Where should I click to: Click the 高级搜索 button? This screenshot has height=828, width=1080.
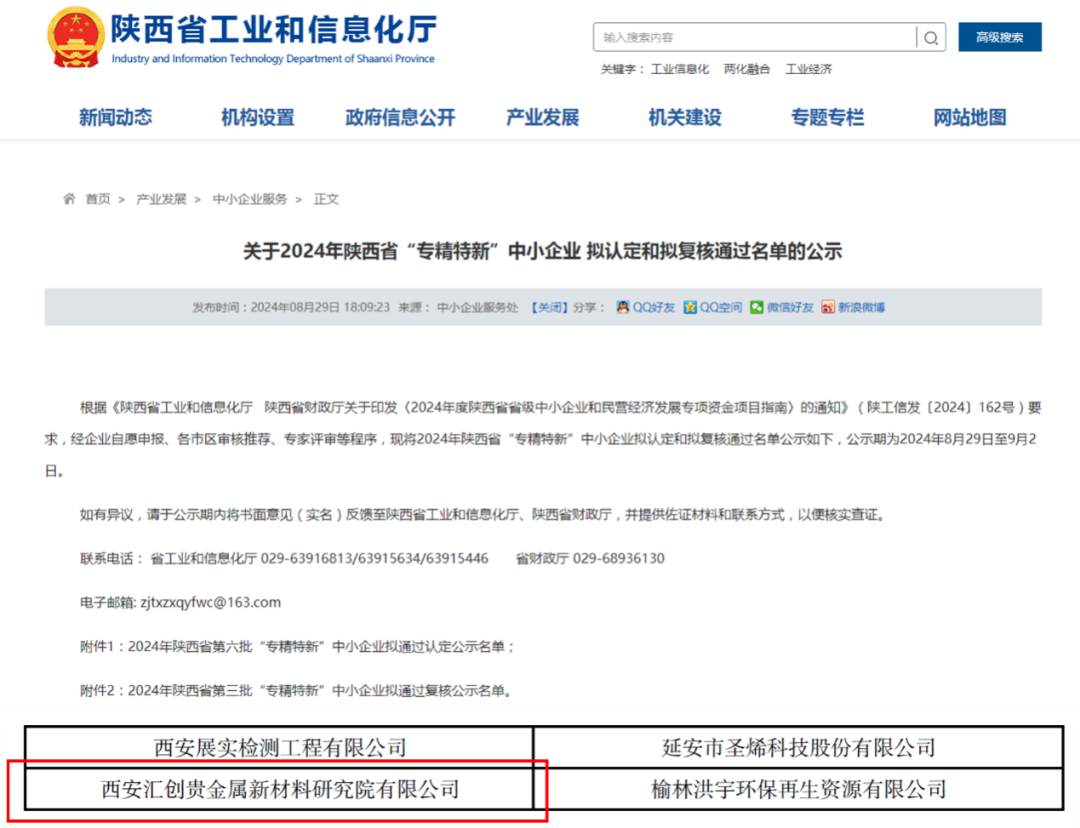[999, 37]
